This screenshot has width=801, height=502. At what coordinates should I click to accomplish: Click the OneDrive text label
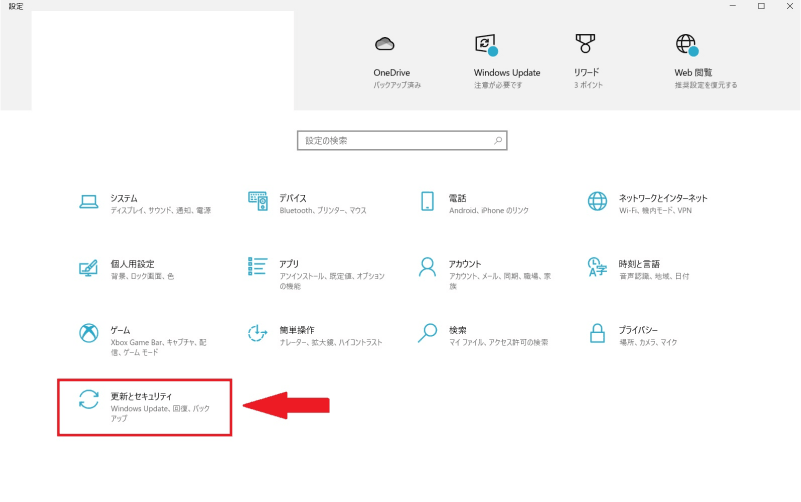pos(392,73)
